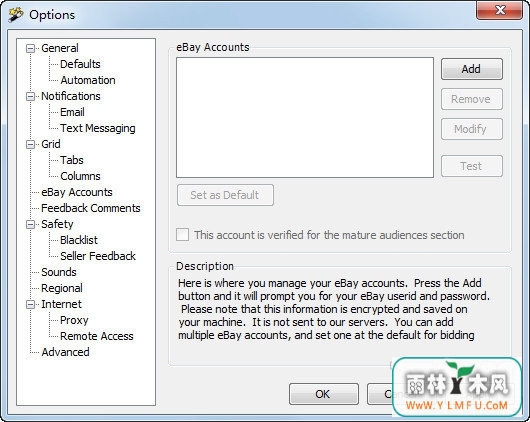The image size is (530, 422).
Task: Select the Safety category
Action: click(57, 224)
